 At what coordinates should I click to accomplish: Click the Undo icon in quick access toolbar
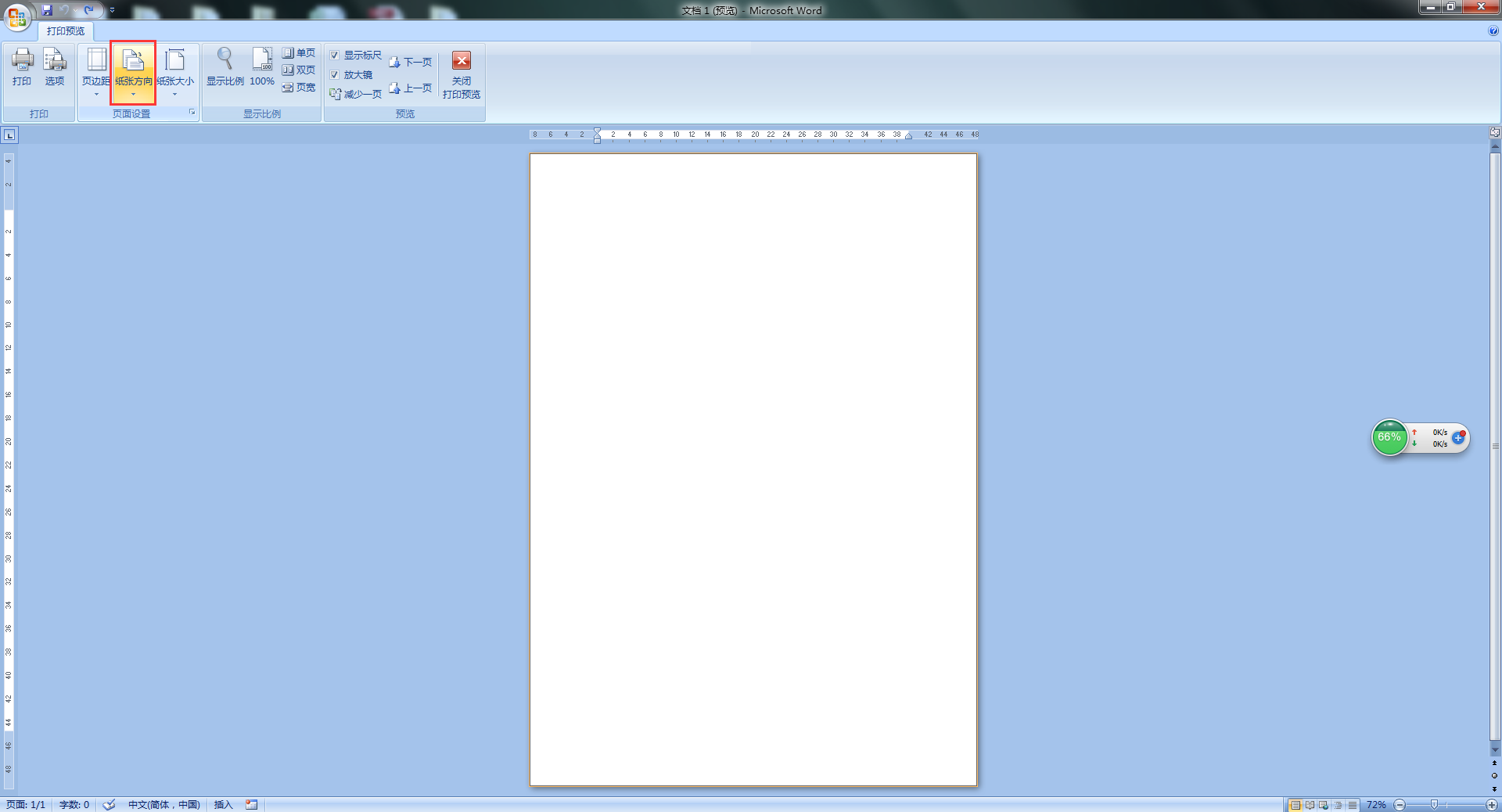click(x=64, y=10)
